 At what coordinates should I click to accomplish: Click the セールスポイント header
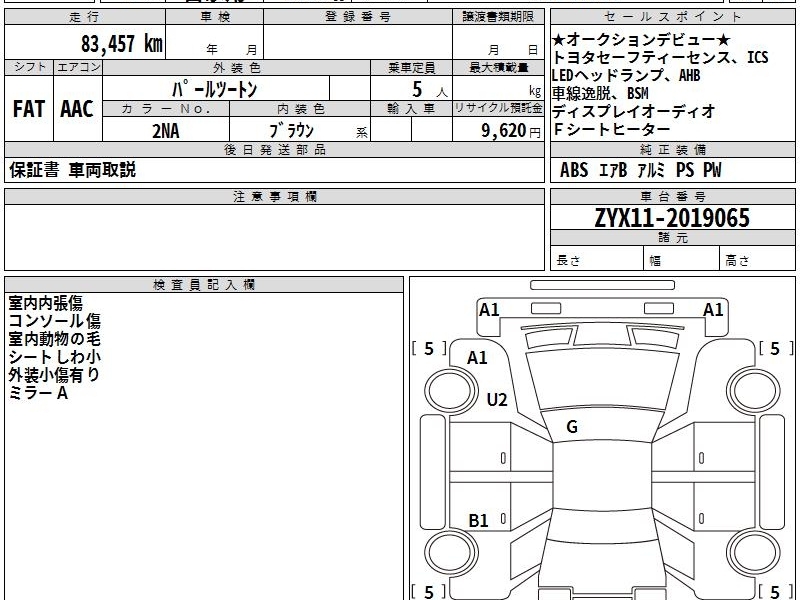672,17
